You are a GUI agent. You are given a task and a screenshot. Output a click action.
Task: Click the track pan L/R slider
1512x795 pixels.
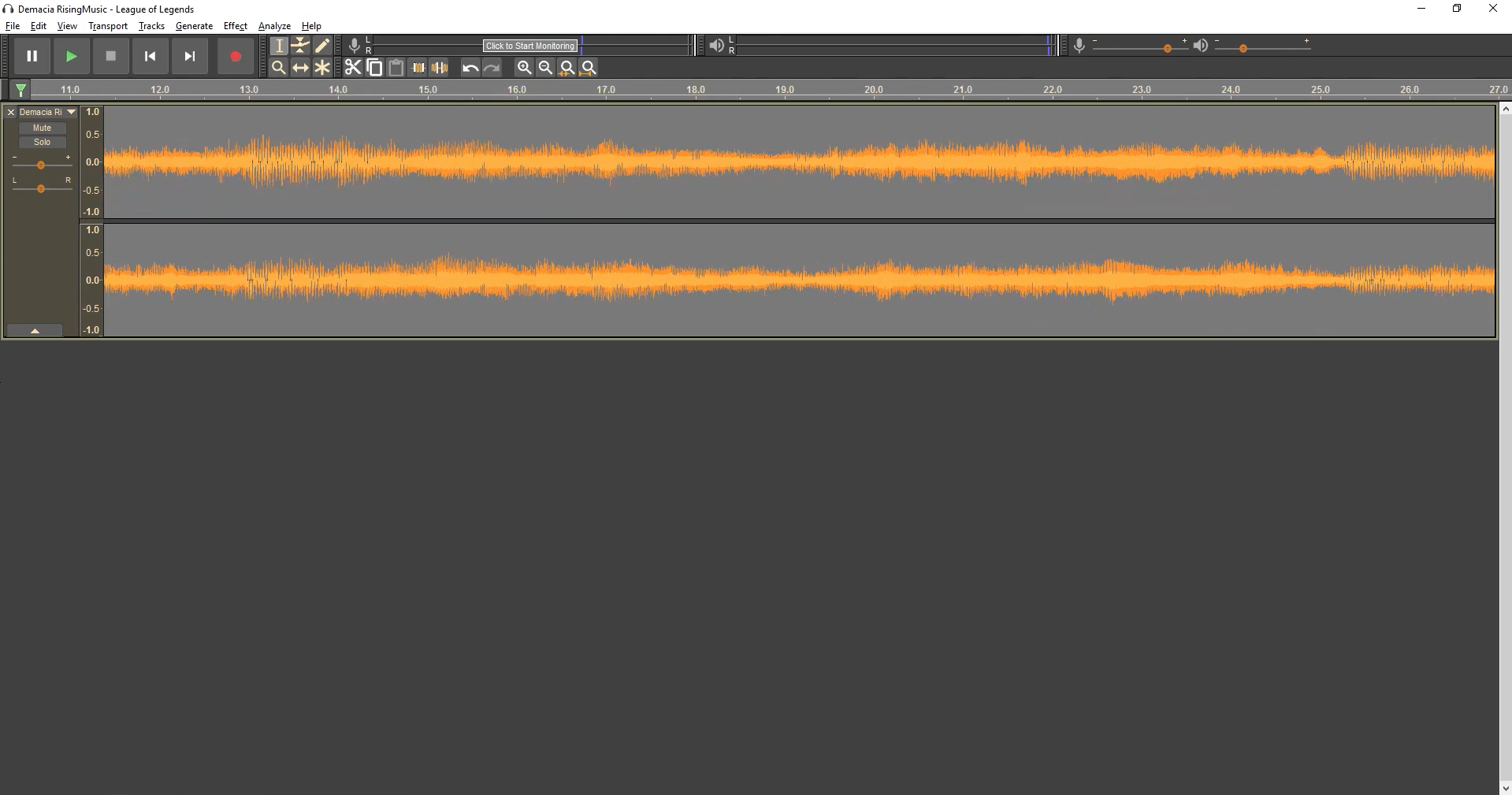[x=41, y=189]
